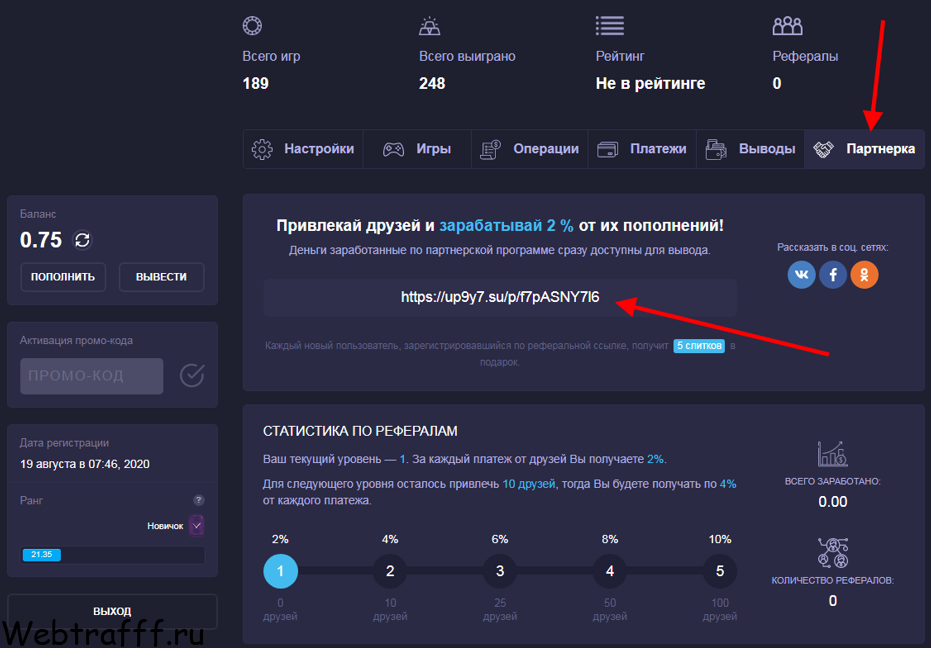931x648 pixels.
Task: Click the total games value 189
Action: [255, 83]
